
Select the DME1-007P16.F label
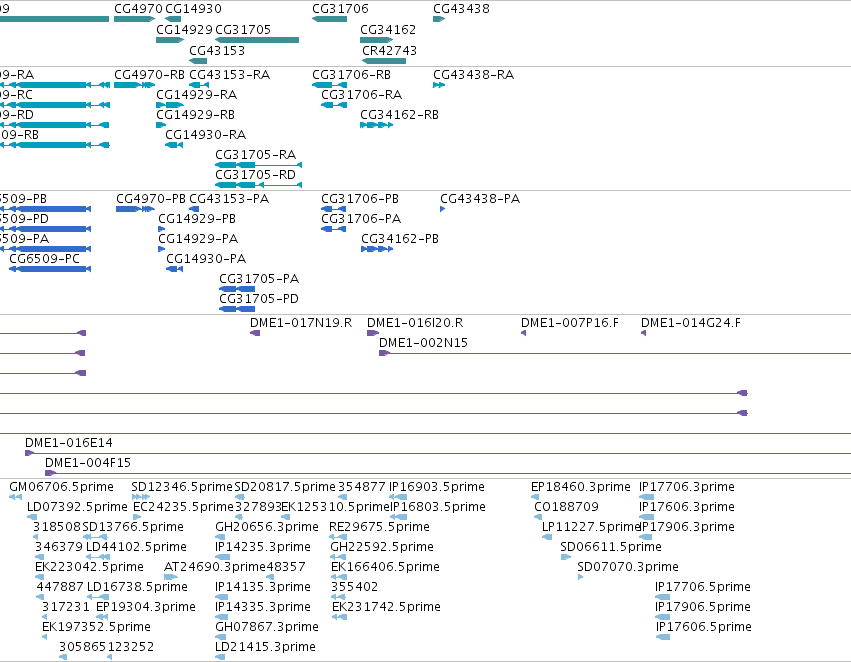pyautogui.click(x=570, y=323)
